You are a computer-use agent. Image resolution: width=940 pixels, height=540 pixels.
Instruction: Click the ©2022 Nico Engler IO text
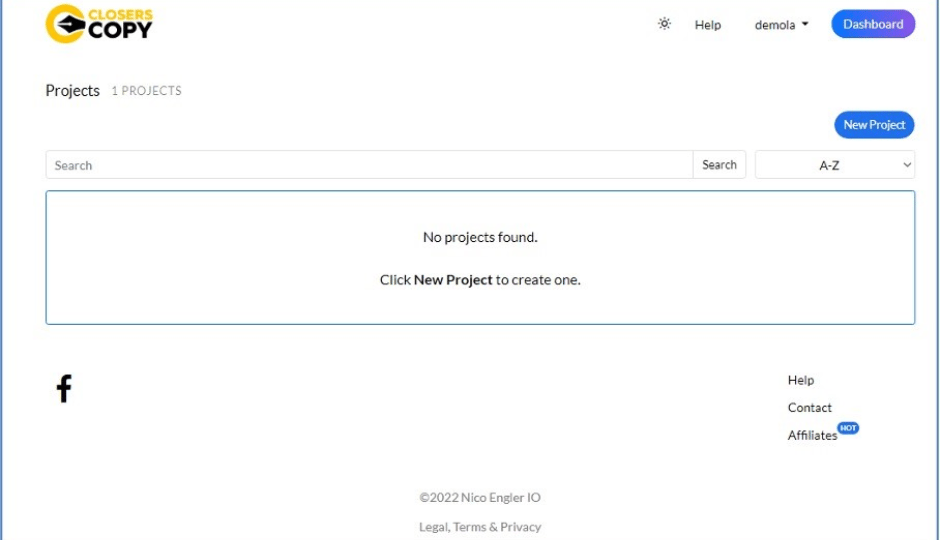pyautogui.click(x=480, y=497)
